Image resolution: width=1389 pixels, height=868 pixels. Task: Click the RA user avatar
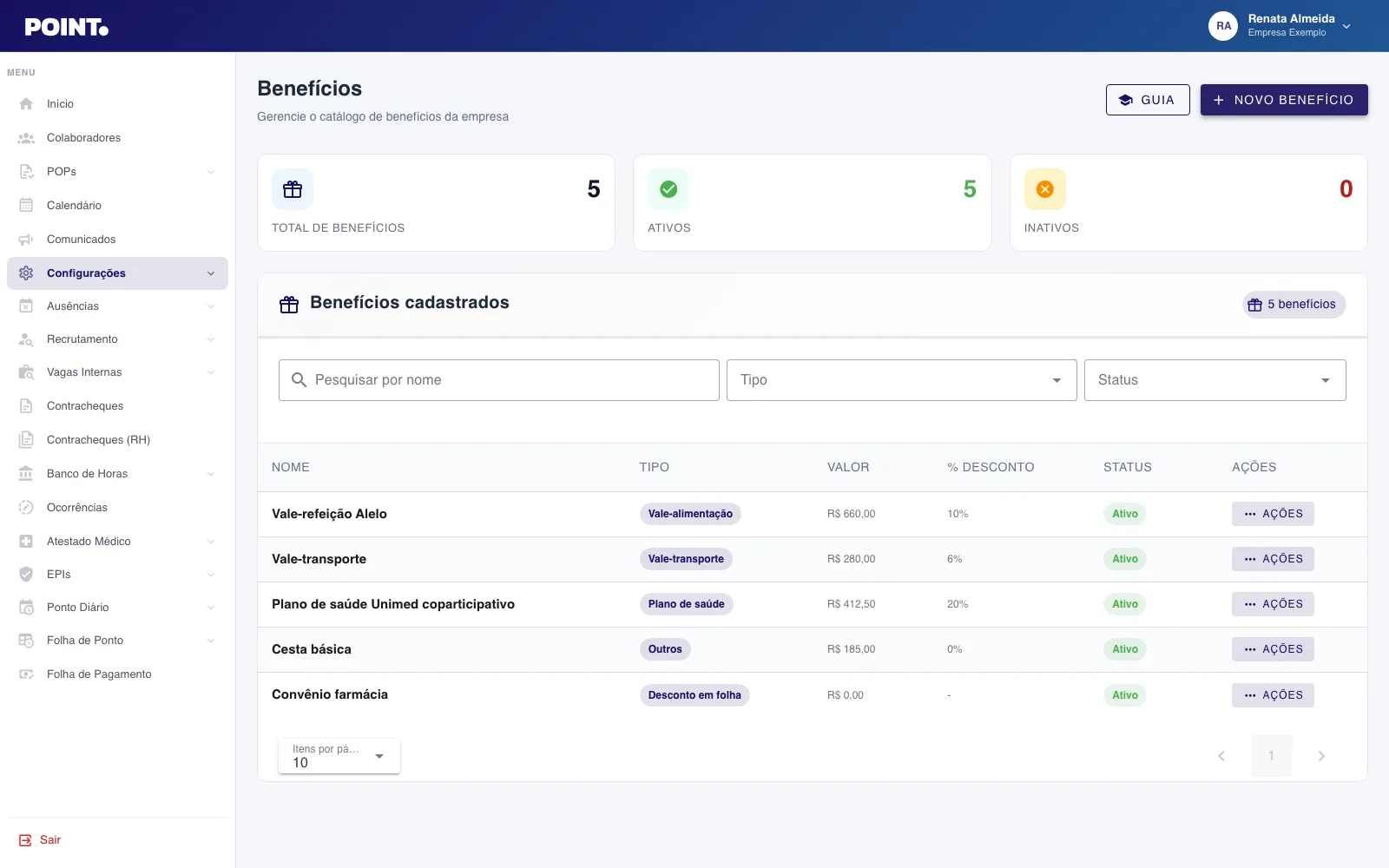pyautogui.click(x=1223, y=26)
